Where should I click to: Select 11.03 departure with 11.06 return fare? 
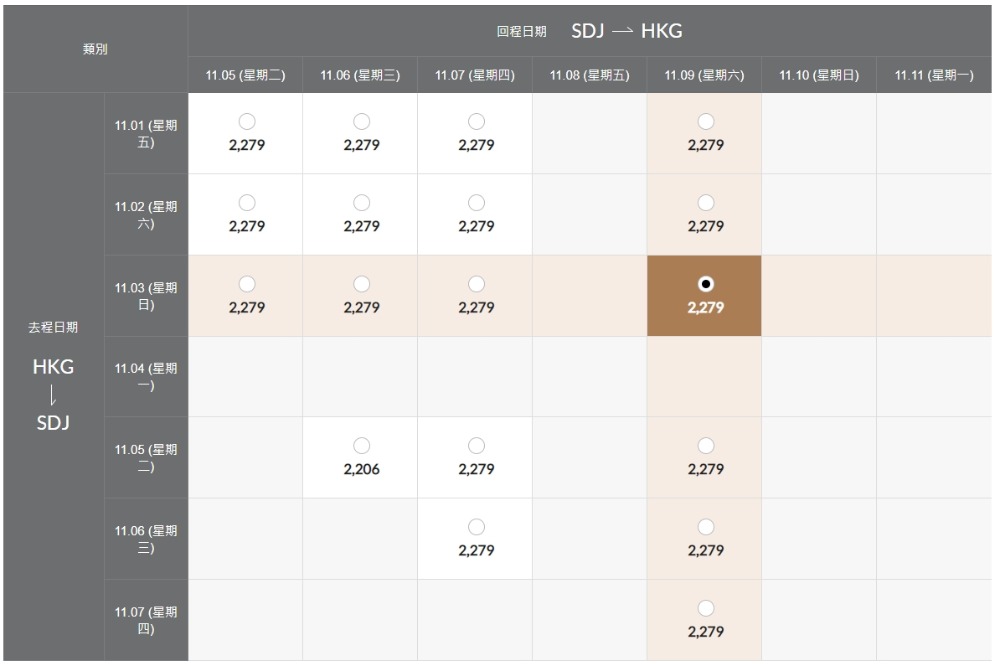pyautogui.click(x=362, y=284)
